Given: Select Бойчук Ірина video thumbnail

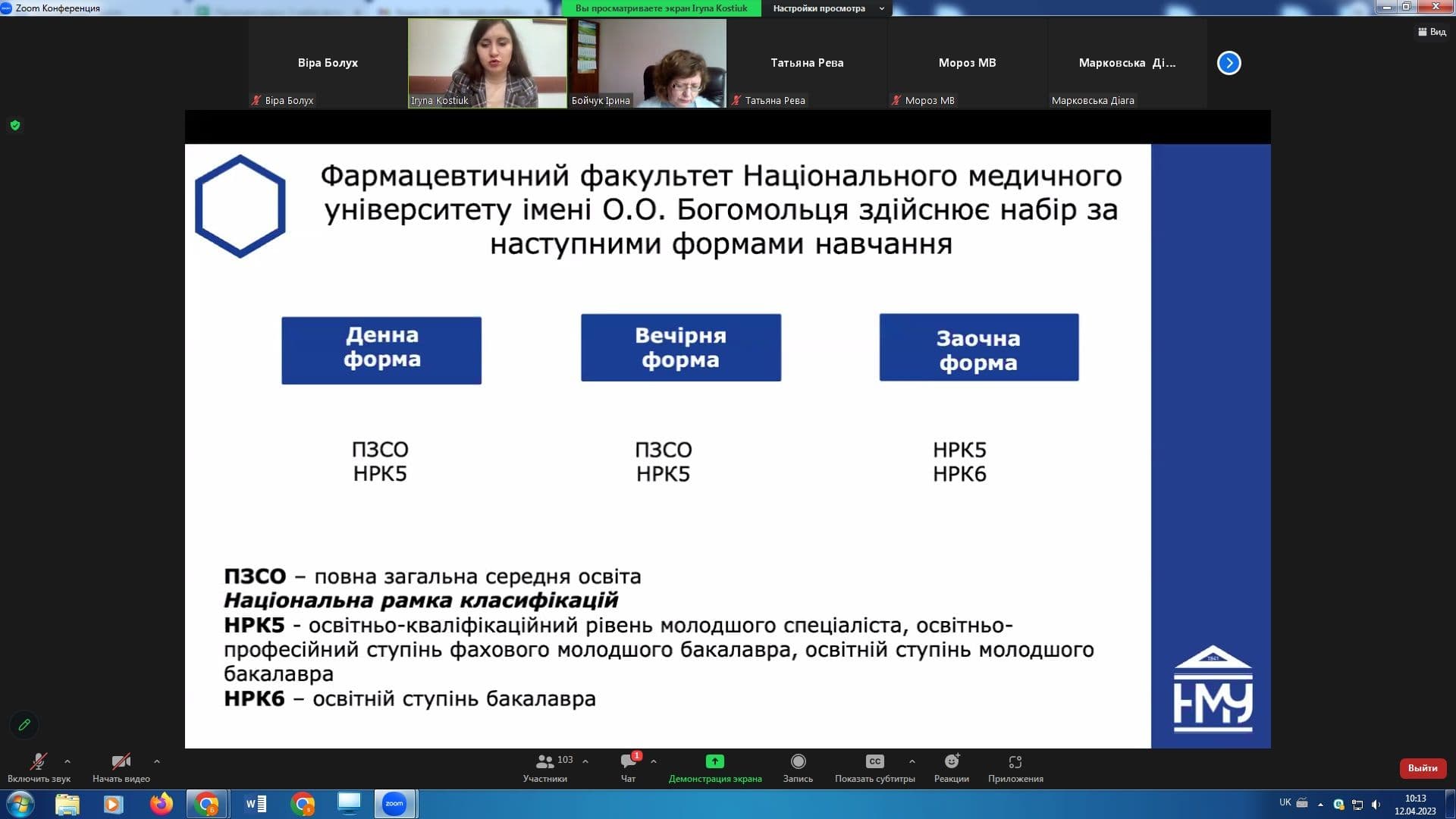Looking at the screenshot, I should point(647,64).
